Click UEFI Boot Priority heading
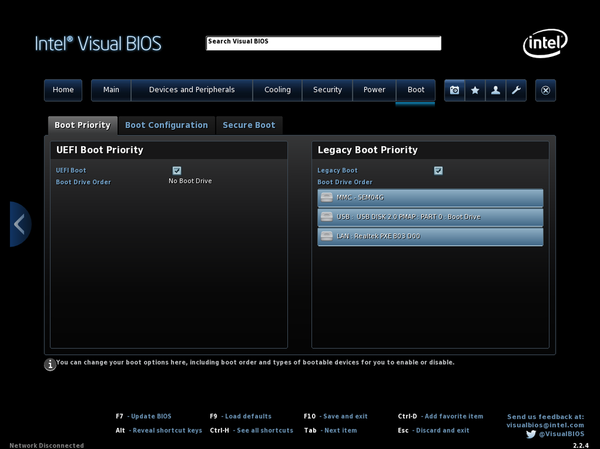This screenshot has height=449, width=600. click(99, 150)
